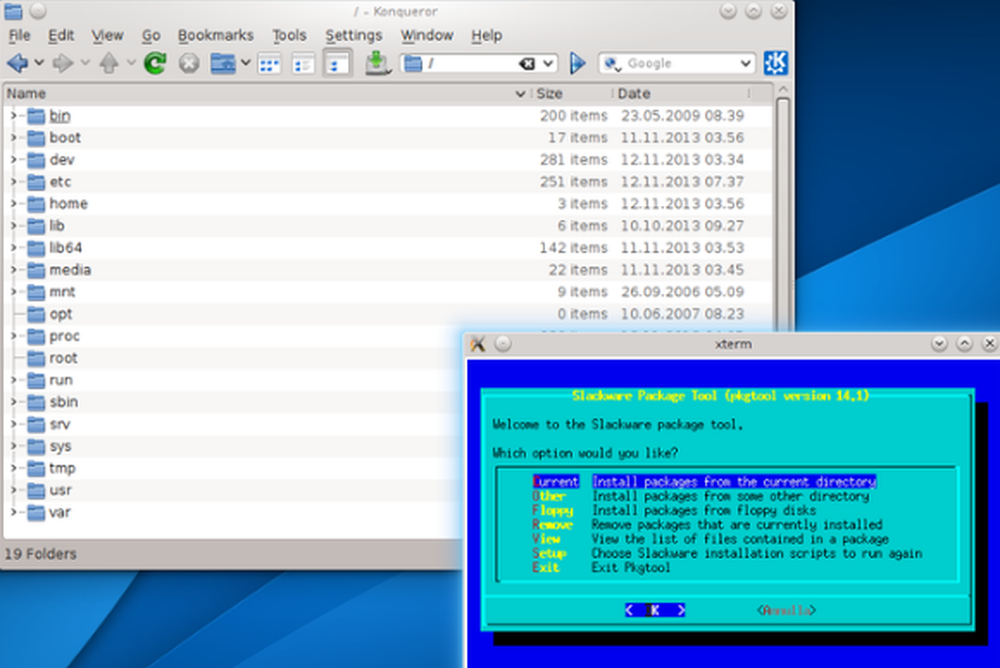The height and width of the screenshot is (668, 1000).
Task: Click the Stop loading icon
Action: coord(189,63)
